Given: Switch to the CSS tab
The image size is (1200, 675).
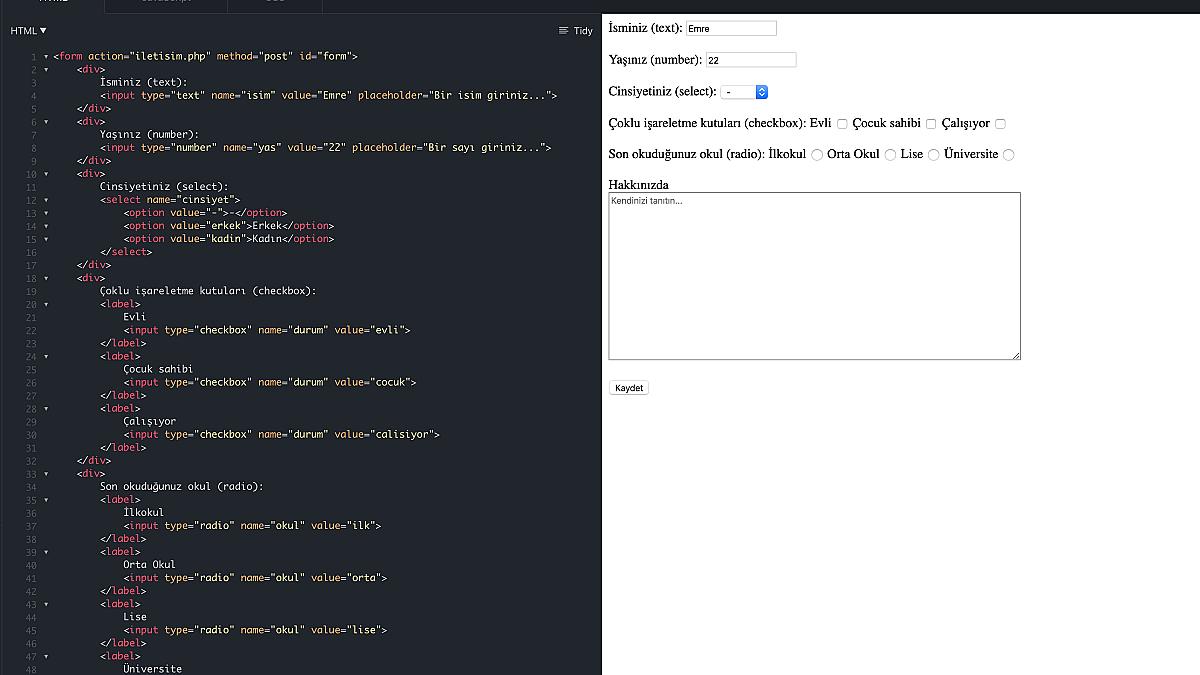Looking at the screenshot, I should tap(276, 4).
